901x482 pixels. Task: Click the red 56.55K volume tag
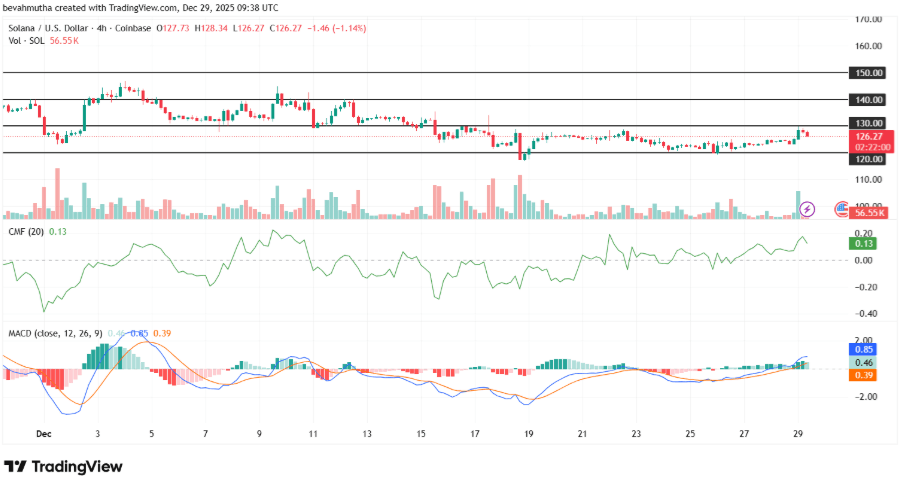click(x=869, y=213)
